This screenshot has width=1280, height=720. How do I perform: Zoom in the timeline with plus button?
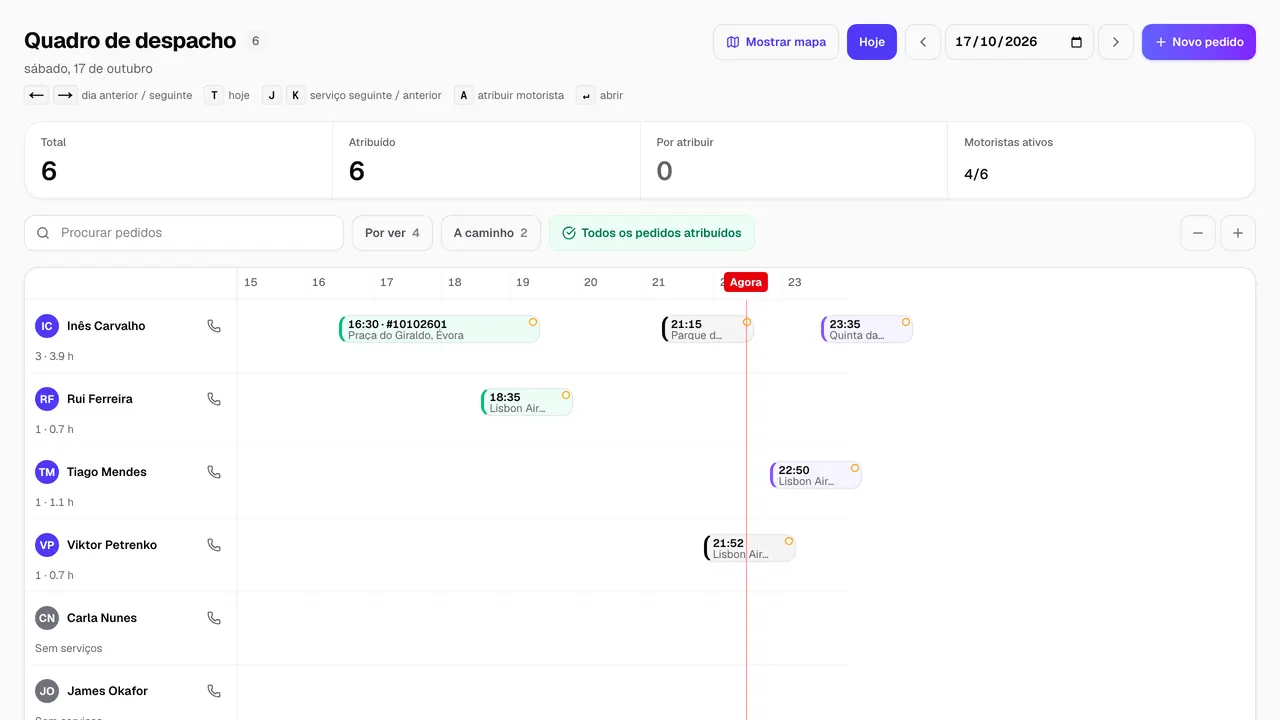point(1238,233)
